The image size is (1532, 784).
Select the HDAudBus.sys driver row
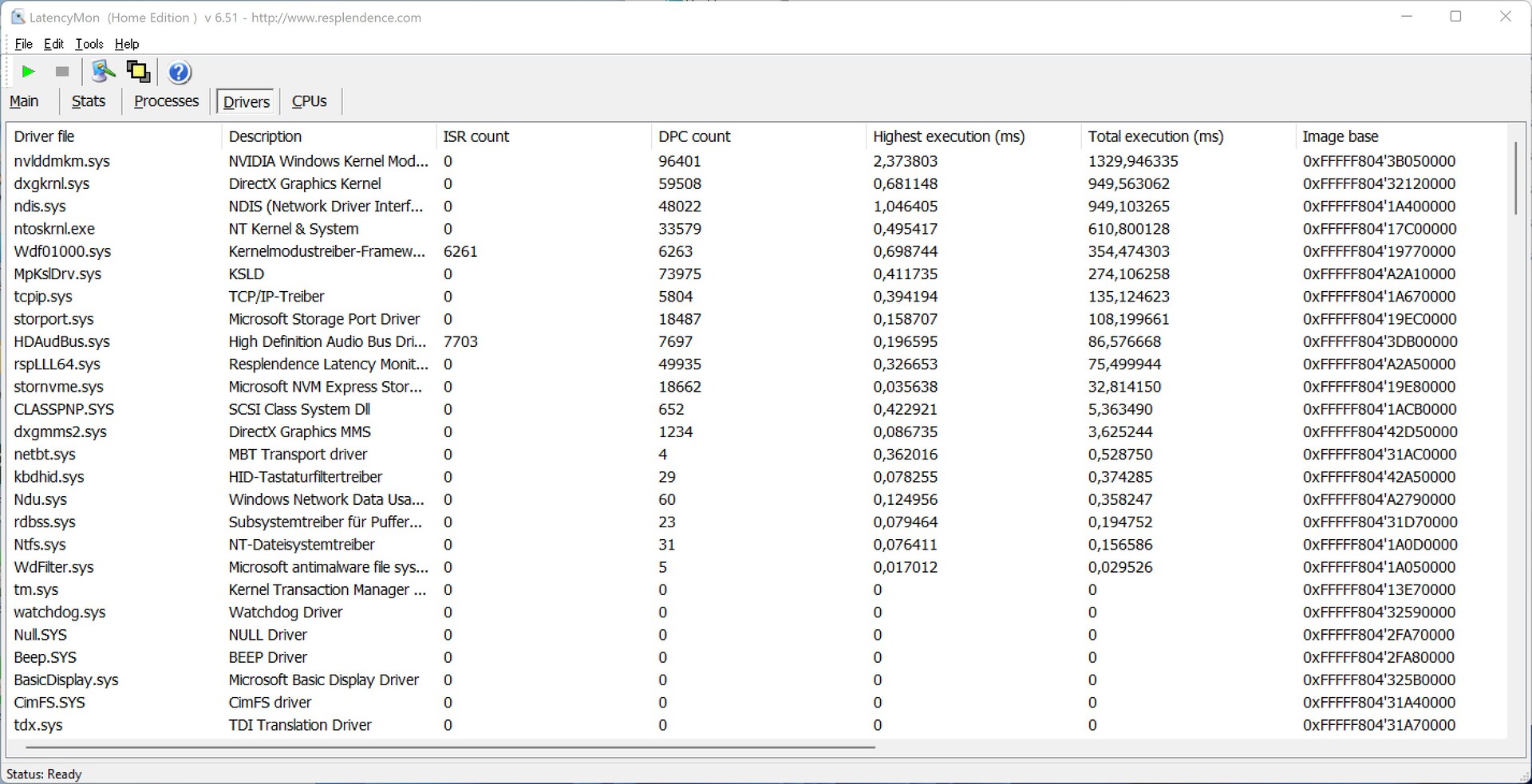click(x=62, y=341)
